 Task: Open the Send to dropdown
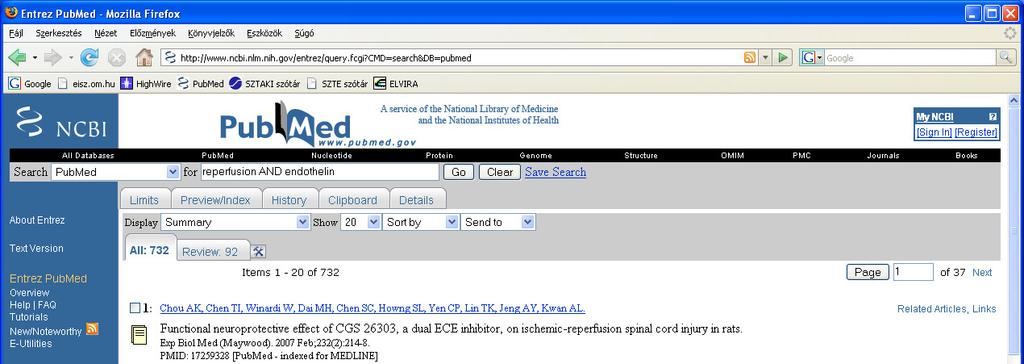tap(498, 222)
